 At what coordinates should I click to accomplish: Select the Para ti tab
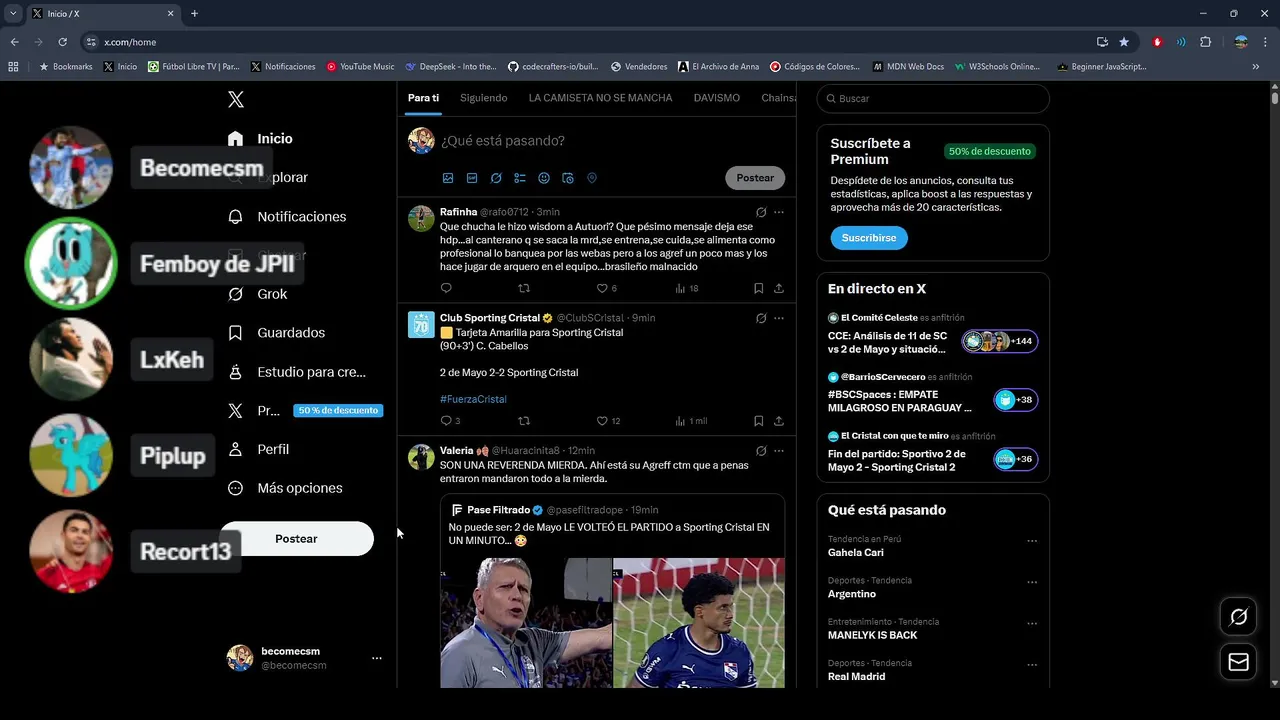point(423,98)
